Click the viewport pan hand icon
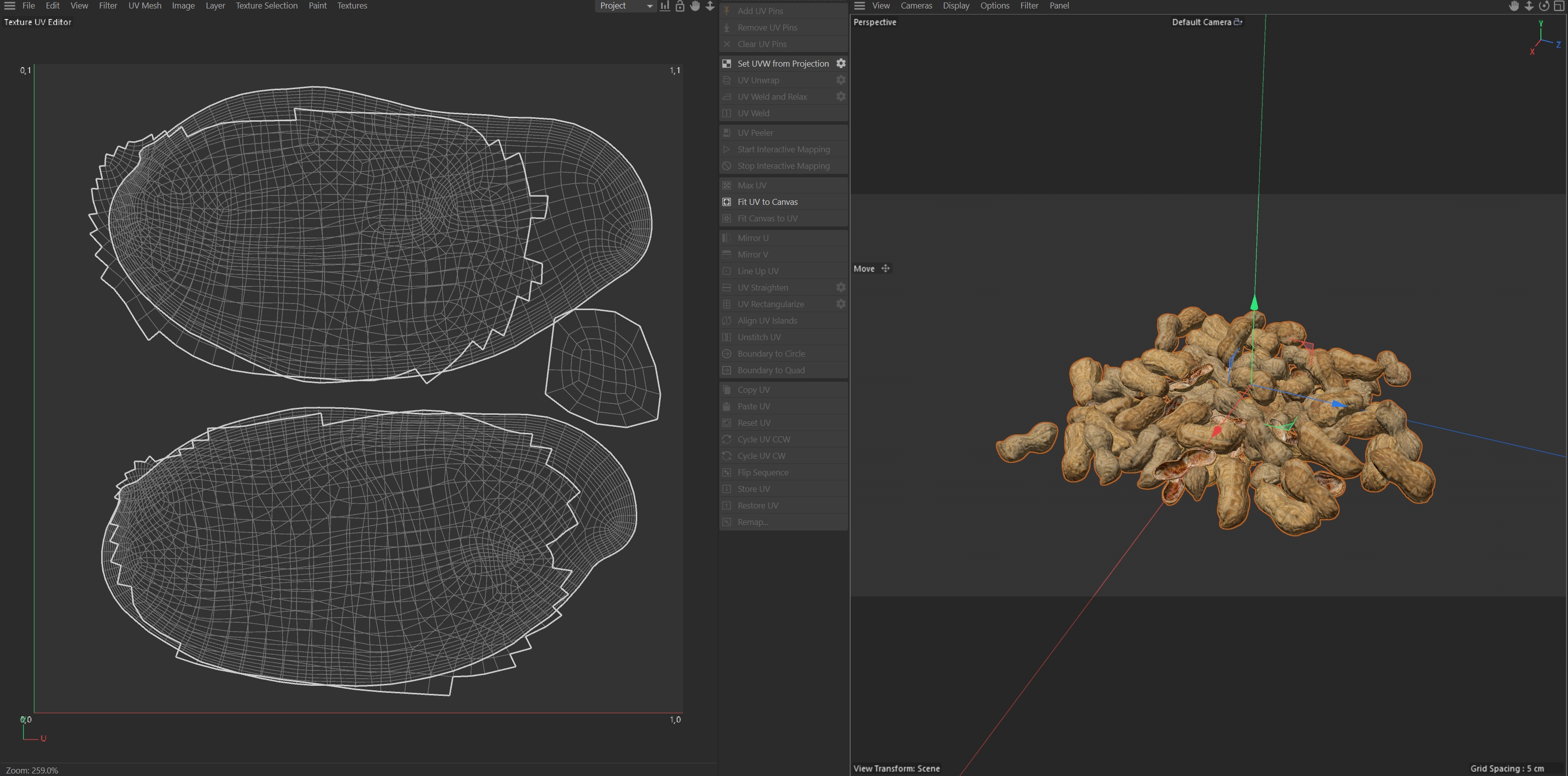This screenshot has width=1568, height=776. pos(1514,6)
